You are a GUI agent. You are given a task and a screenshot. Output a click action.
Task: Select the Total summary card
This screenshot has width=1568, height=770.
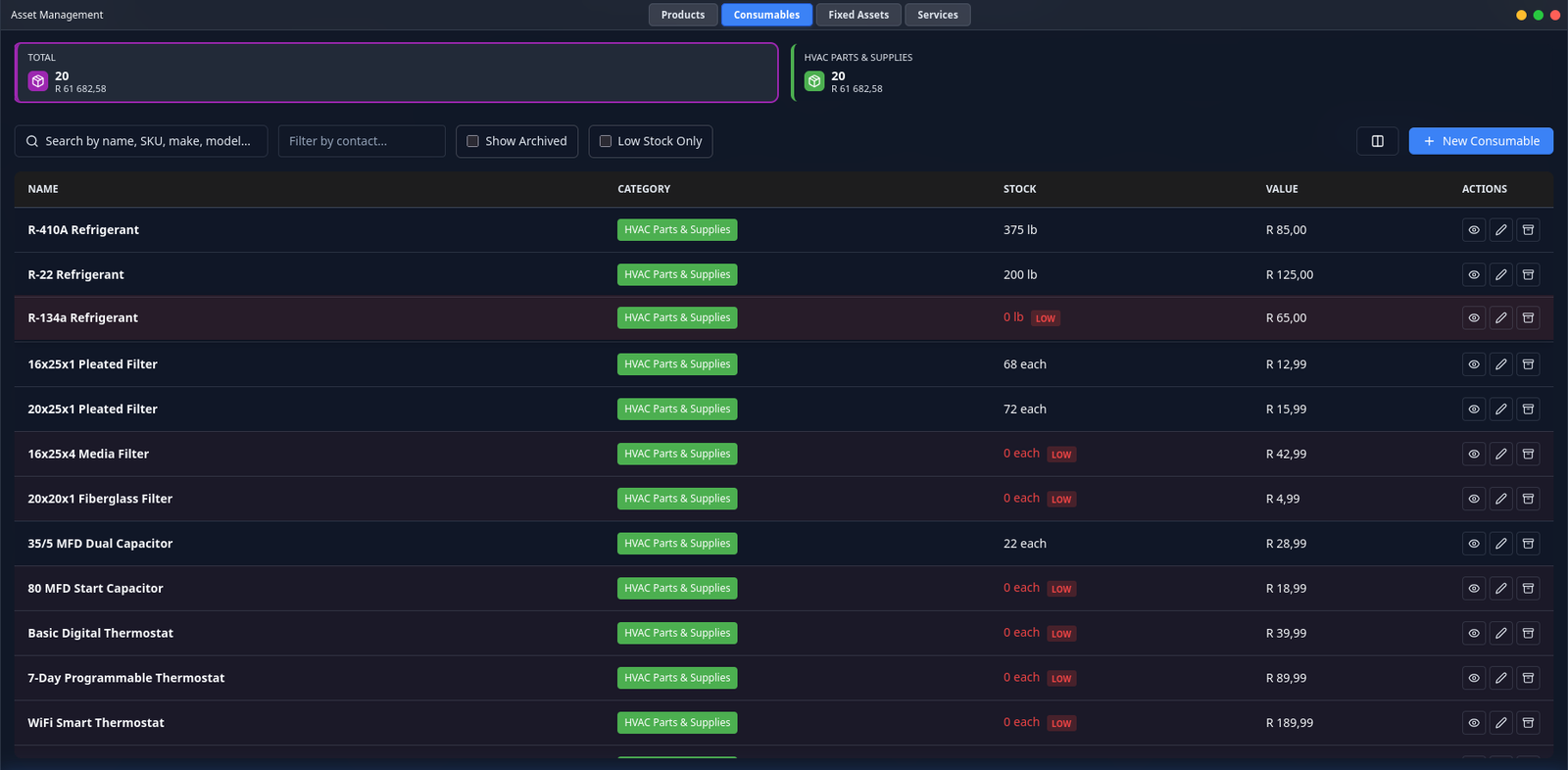tap(397, 73)
